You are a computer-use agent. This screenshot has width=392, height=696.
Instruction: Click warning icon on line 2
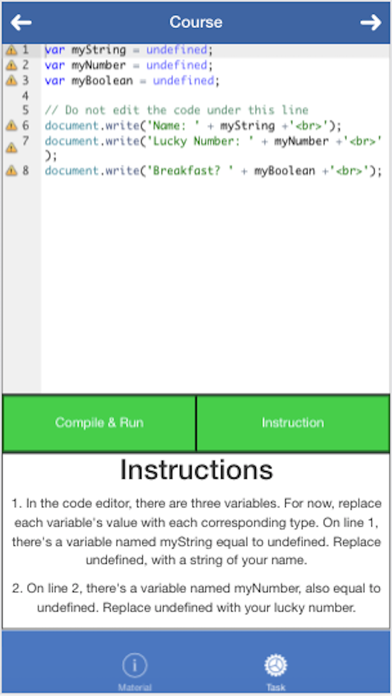click(12, 66)
